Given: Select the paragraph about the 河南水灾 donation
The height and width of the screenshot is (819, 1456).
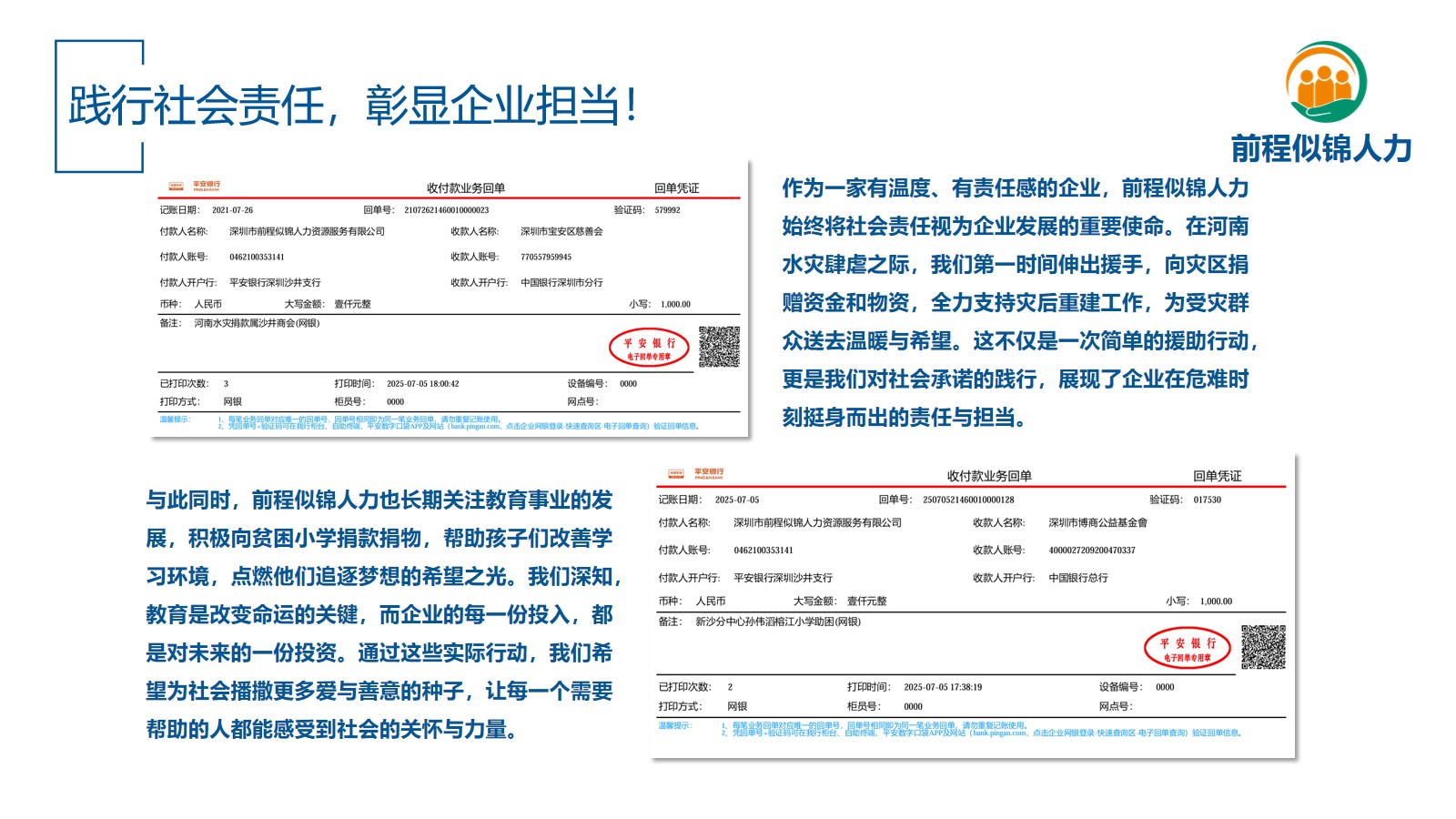Looking at the screenshot, I should point(1018,302).
